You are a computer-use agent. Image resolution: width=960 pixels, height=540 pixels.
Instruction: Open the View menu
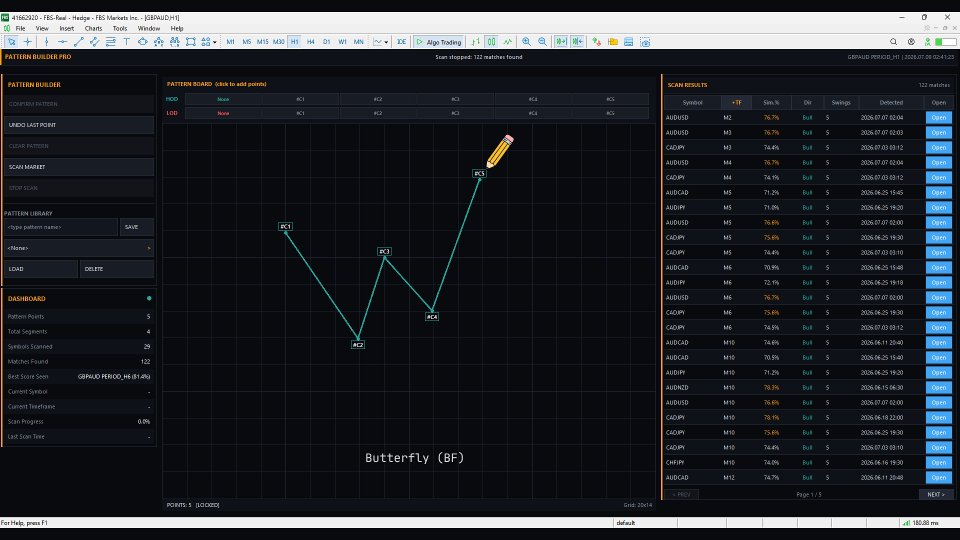tap(42, 28)
